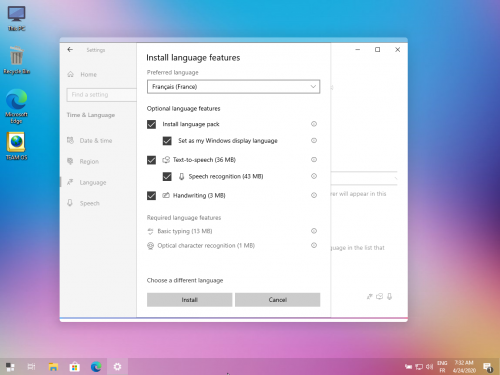Show info icon for Handwriting
Viewport: 500px width, 375px height.
point(314,195)
